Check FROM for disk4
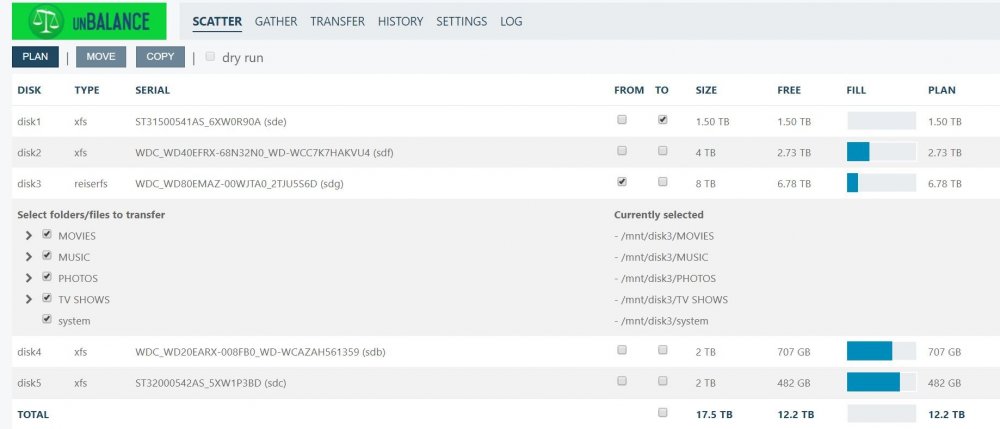 [x=622, y=350]
